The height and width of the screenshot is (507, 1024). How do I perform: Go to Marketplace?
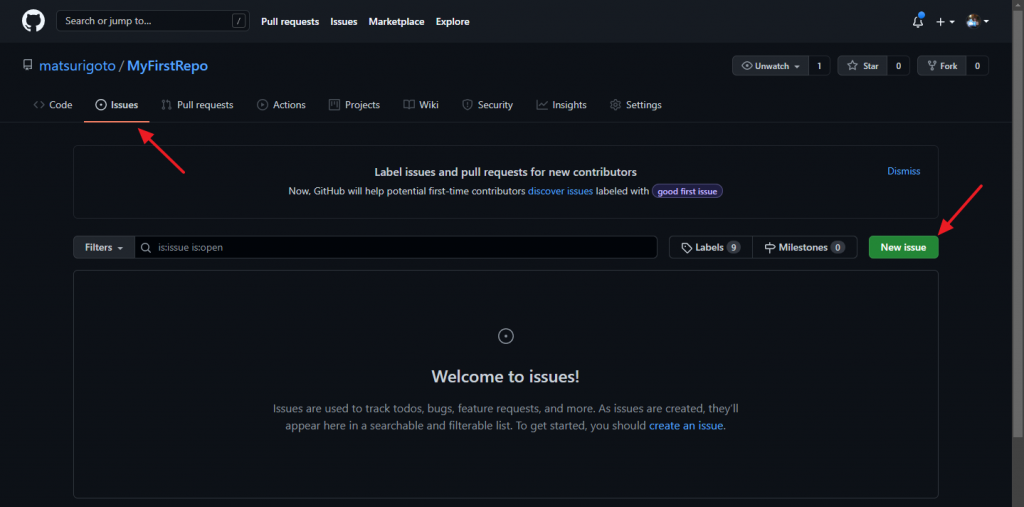tap(396, 22)
